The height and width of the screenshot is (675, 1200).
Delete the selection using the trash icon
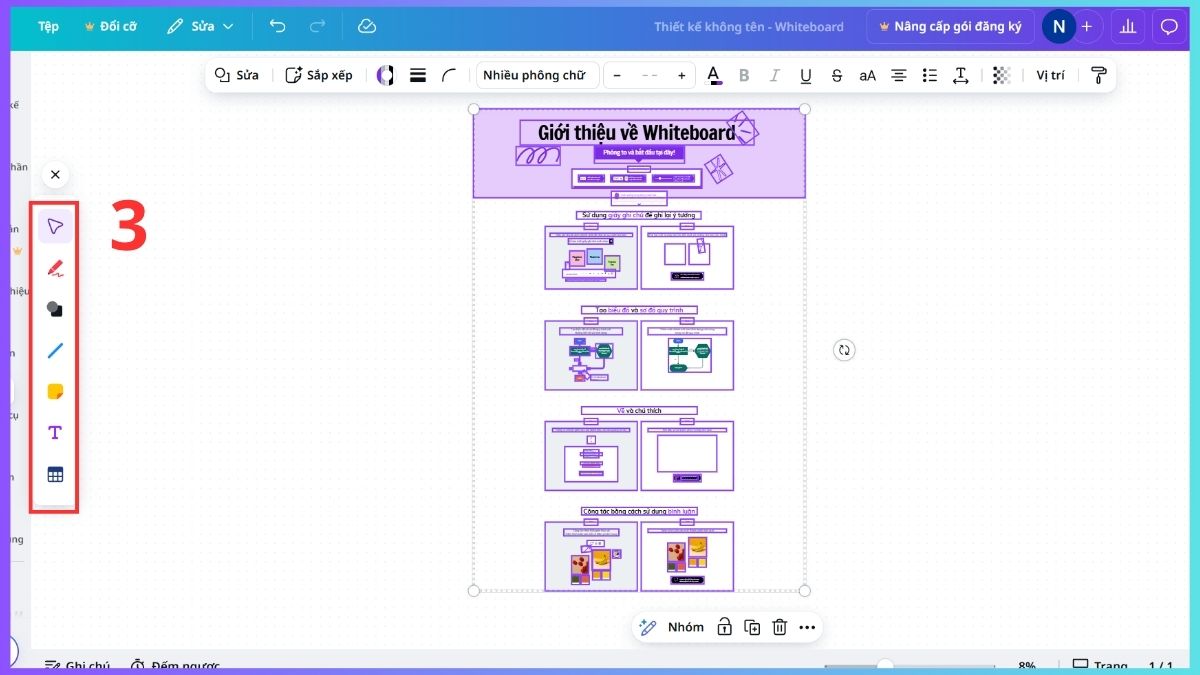(x=780, y=627)
